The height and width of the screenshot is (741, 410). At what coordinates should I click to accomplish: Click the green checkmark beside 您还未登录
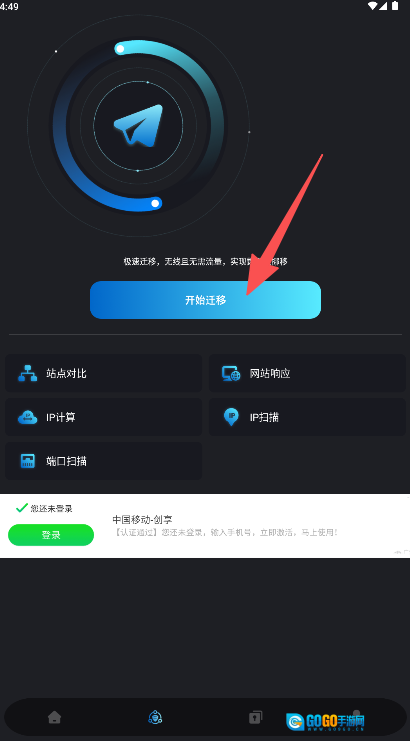[22, 508]
